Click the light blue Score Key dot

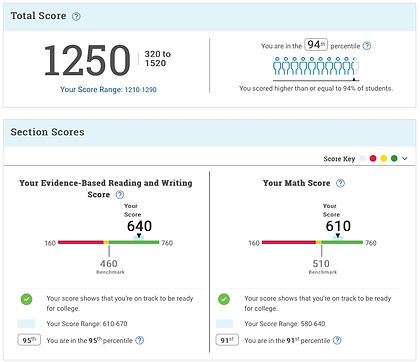point(363,158)
